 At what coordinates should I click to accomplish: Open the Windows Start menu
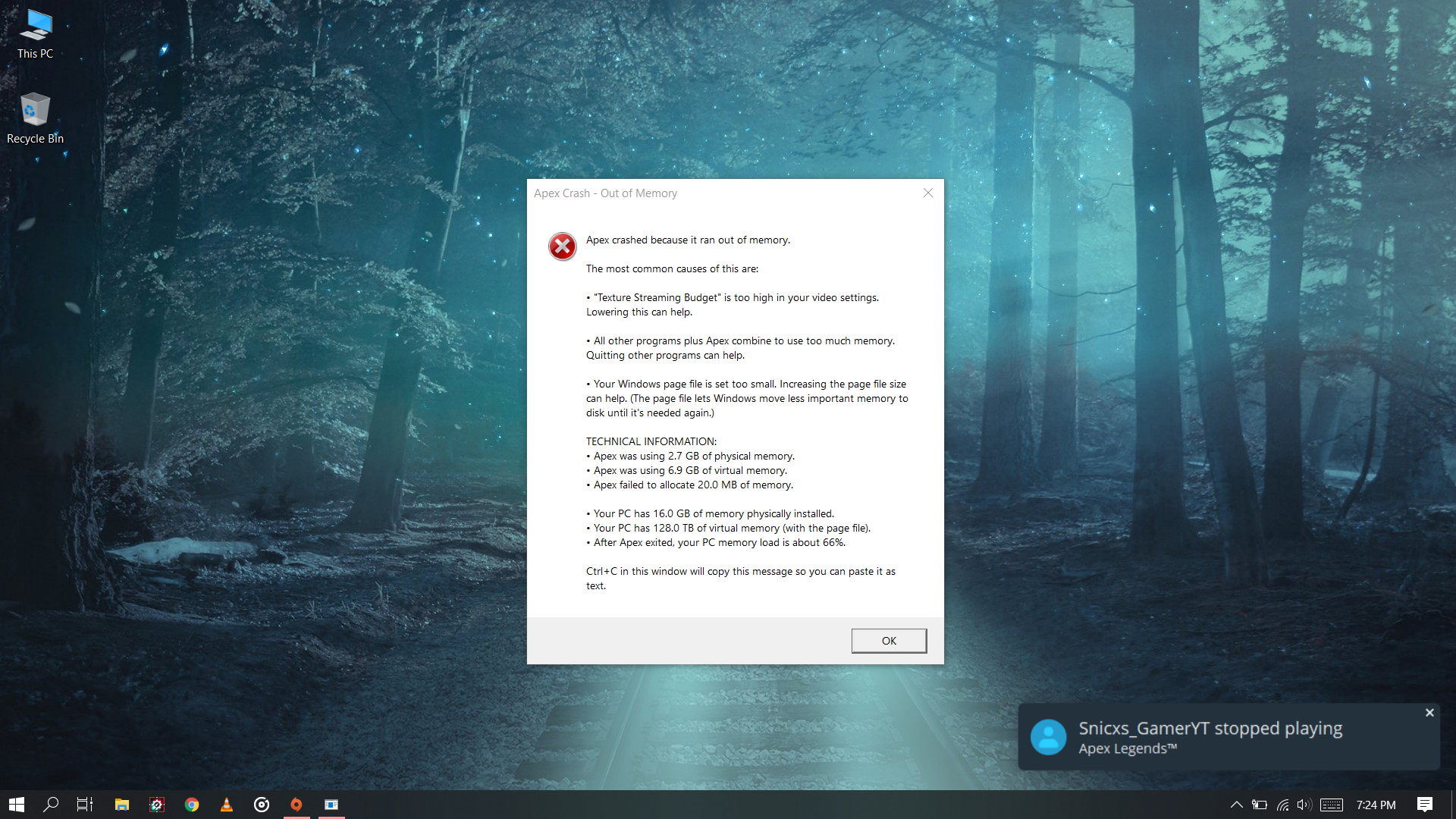[17, 805]
